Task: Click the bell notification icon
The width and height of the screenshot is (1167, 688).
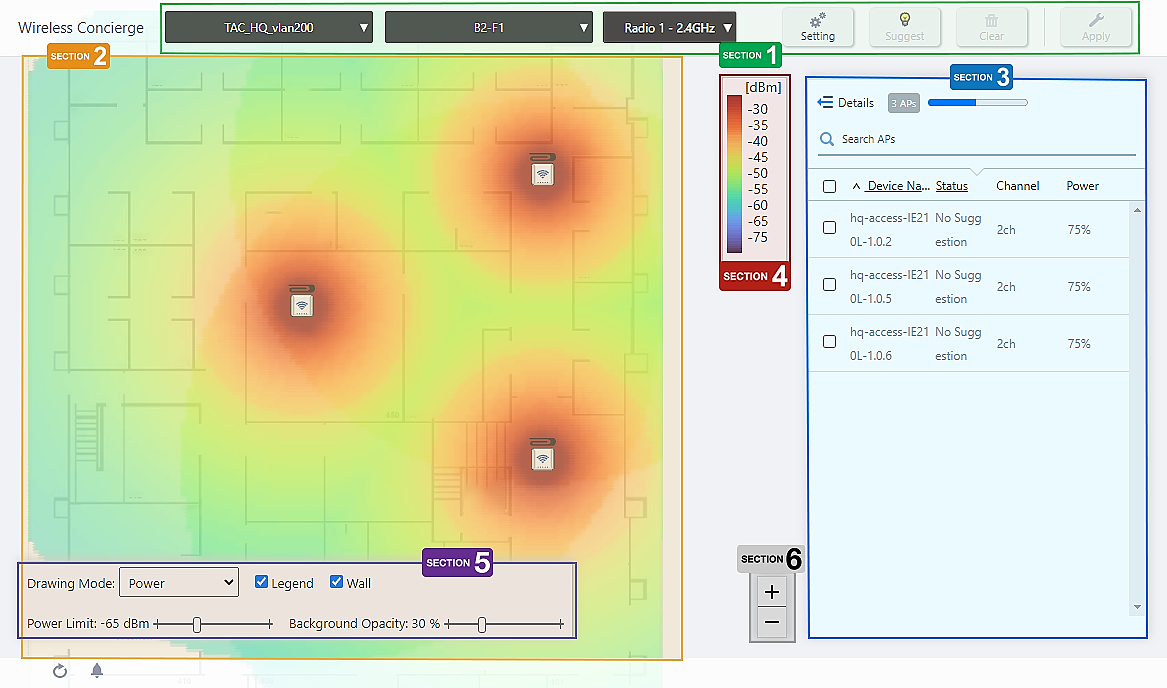Action: [x=97, y=671]
